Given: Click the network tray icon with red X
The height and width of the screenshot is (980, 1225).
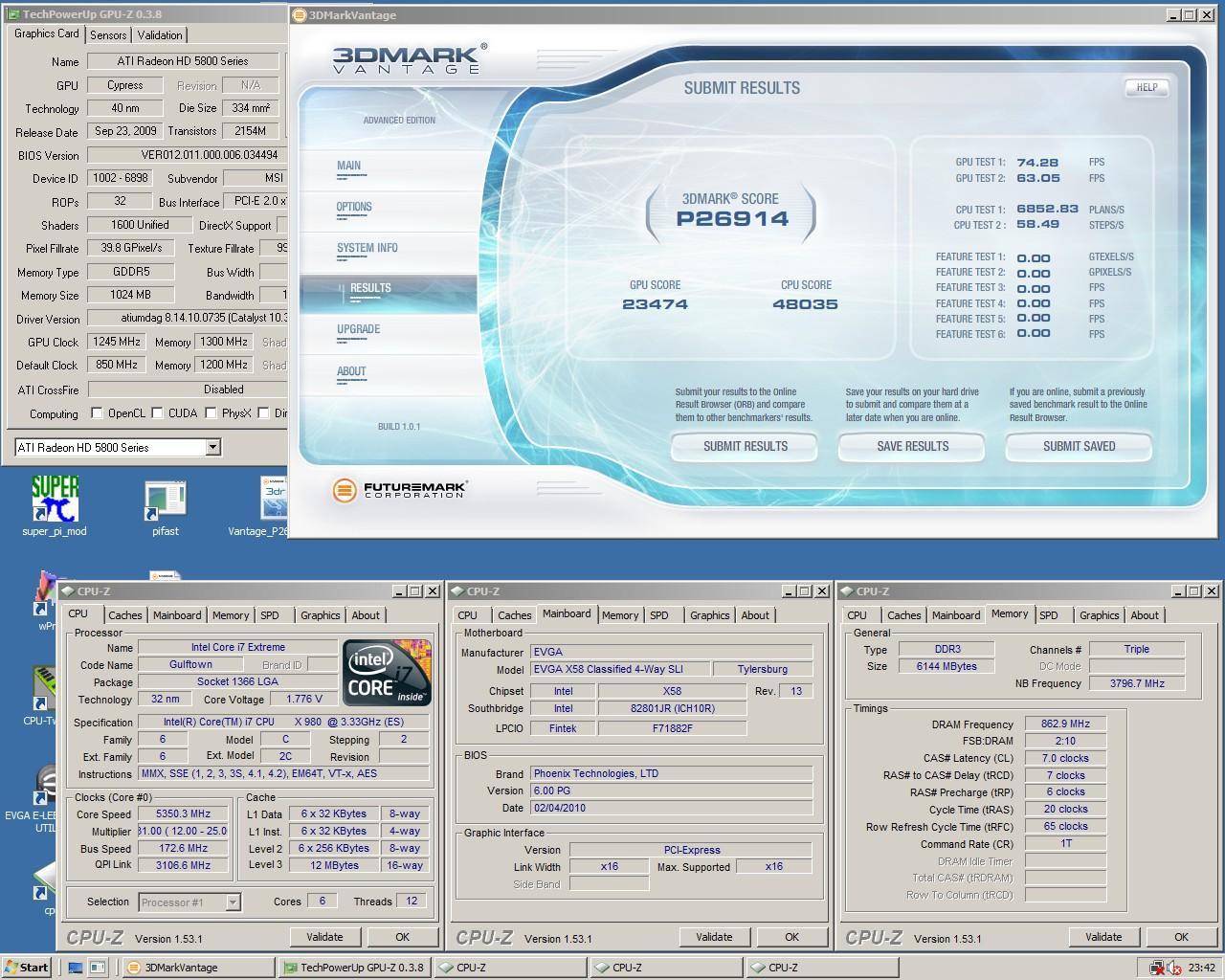Looking at the screenshot, I should pos(1157,968).
